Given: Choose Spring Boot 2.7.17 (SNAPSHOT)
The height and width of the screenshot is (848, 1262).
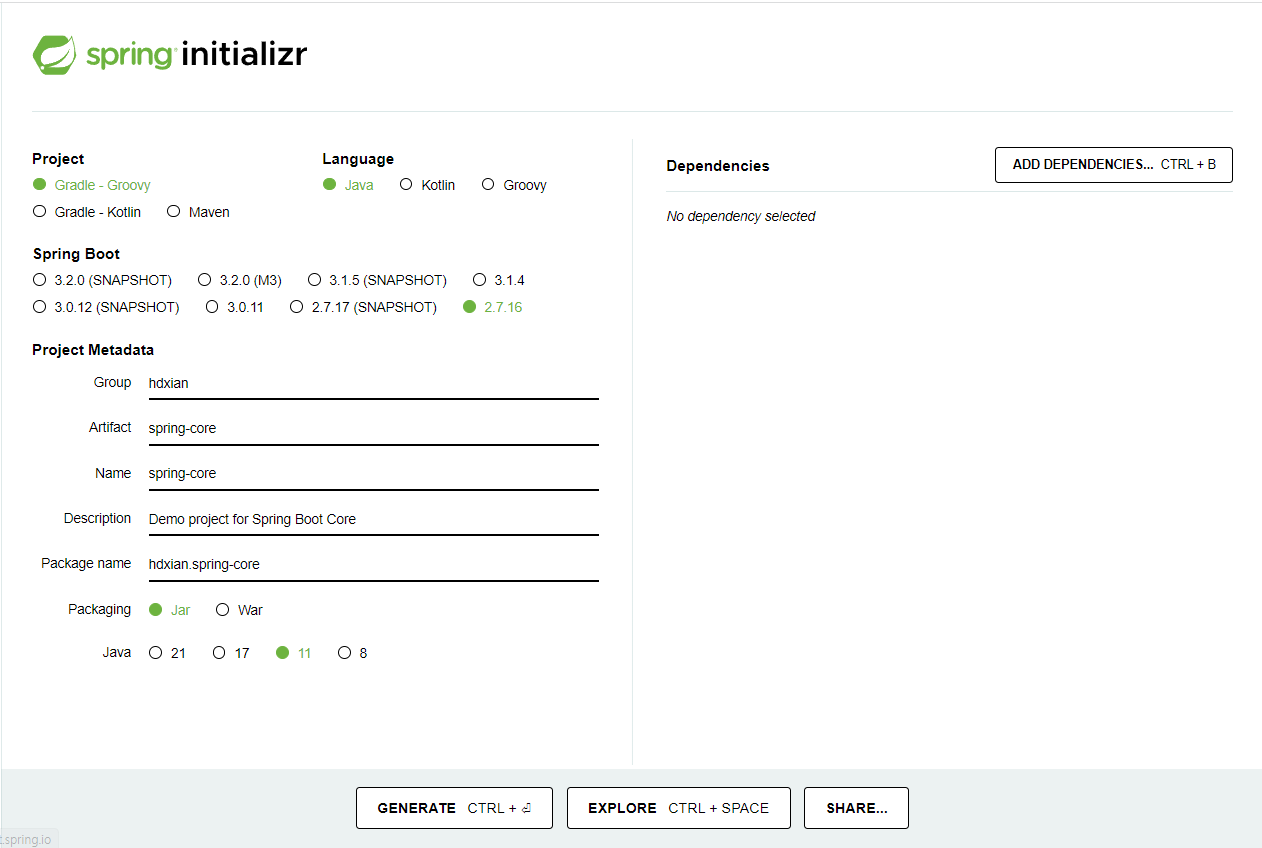Looking at the screenshot, I should [x=363, y=307].
